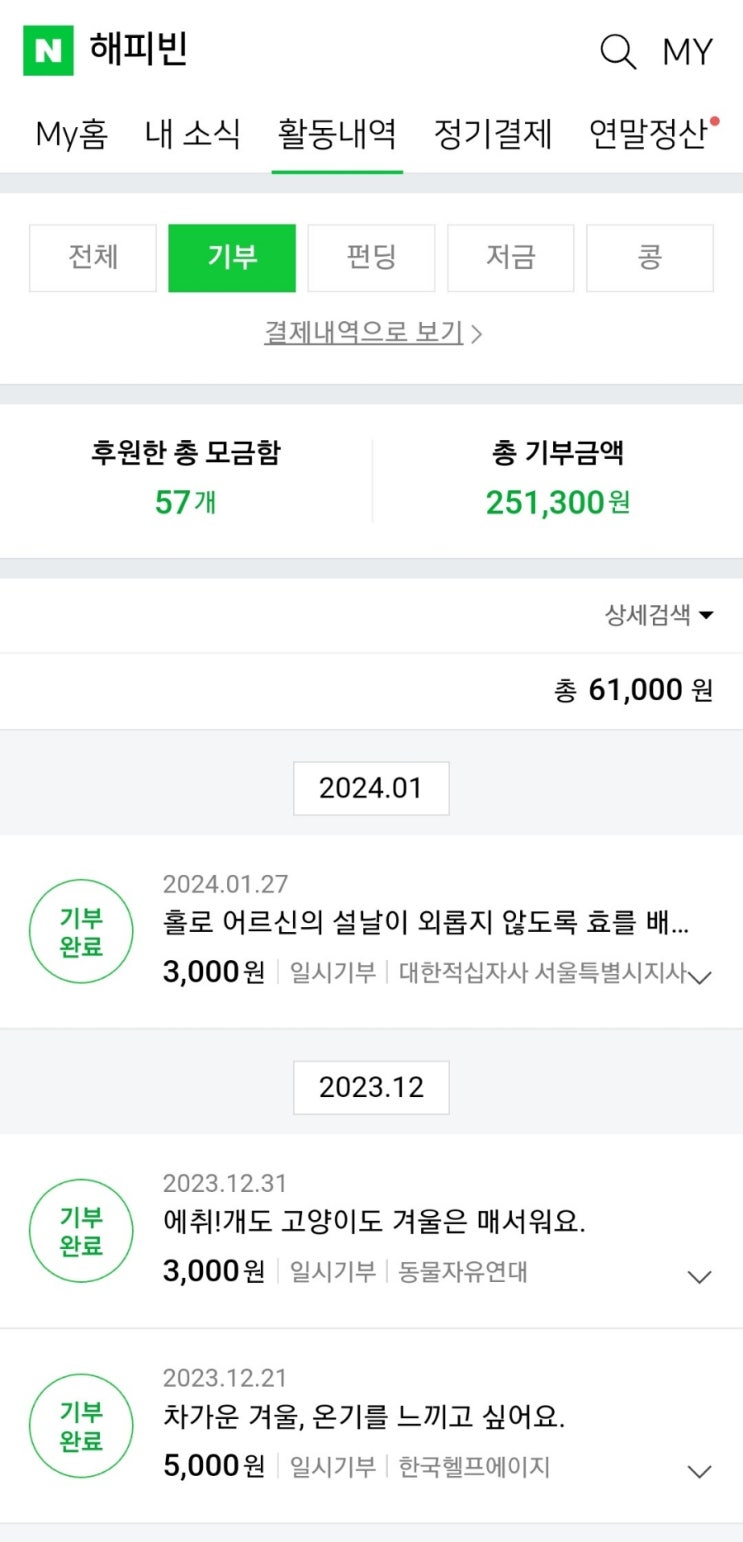743x1542 pixels.
Task: Expand the 한국헬프에이지 donation details
Action: coord(700,1471)
